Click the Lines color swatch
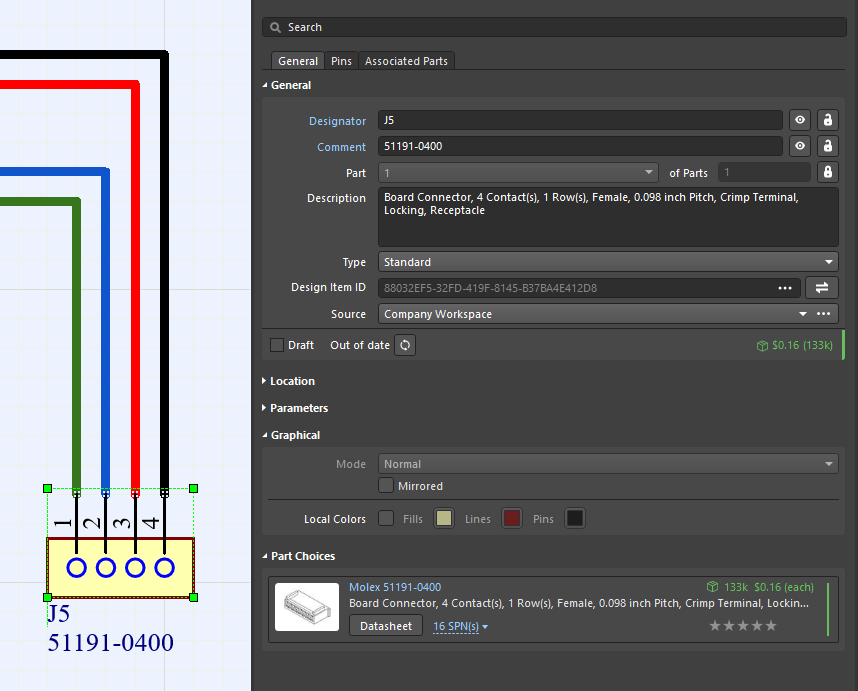The width and height of the screenshot is (858, 691). tap(512, 519)
